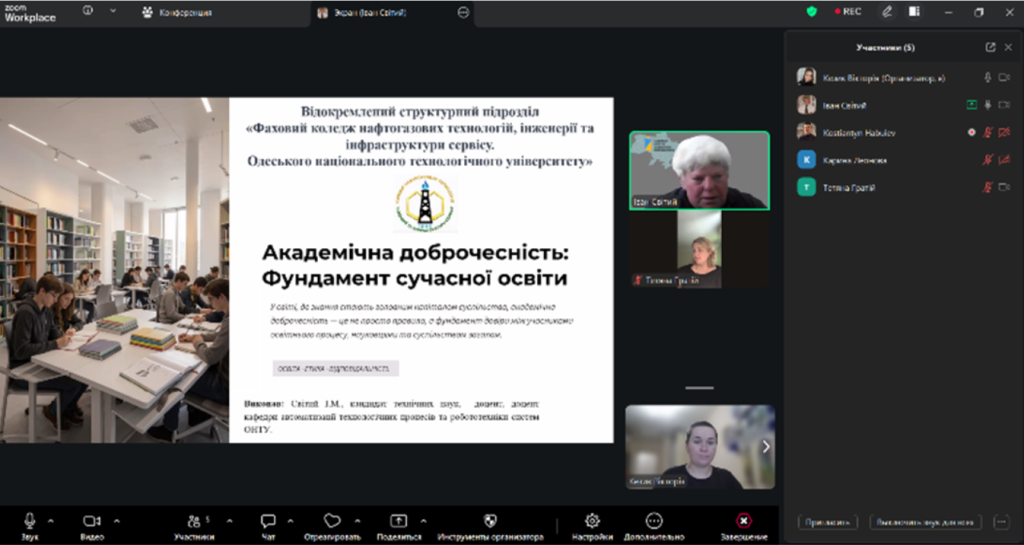The image size is (1024, 545).
Task: Start screen share with Поделиться
Action: click(399, 526)
